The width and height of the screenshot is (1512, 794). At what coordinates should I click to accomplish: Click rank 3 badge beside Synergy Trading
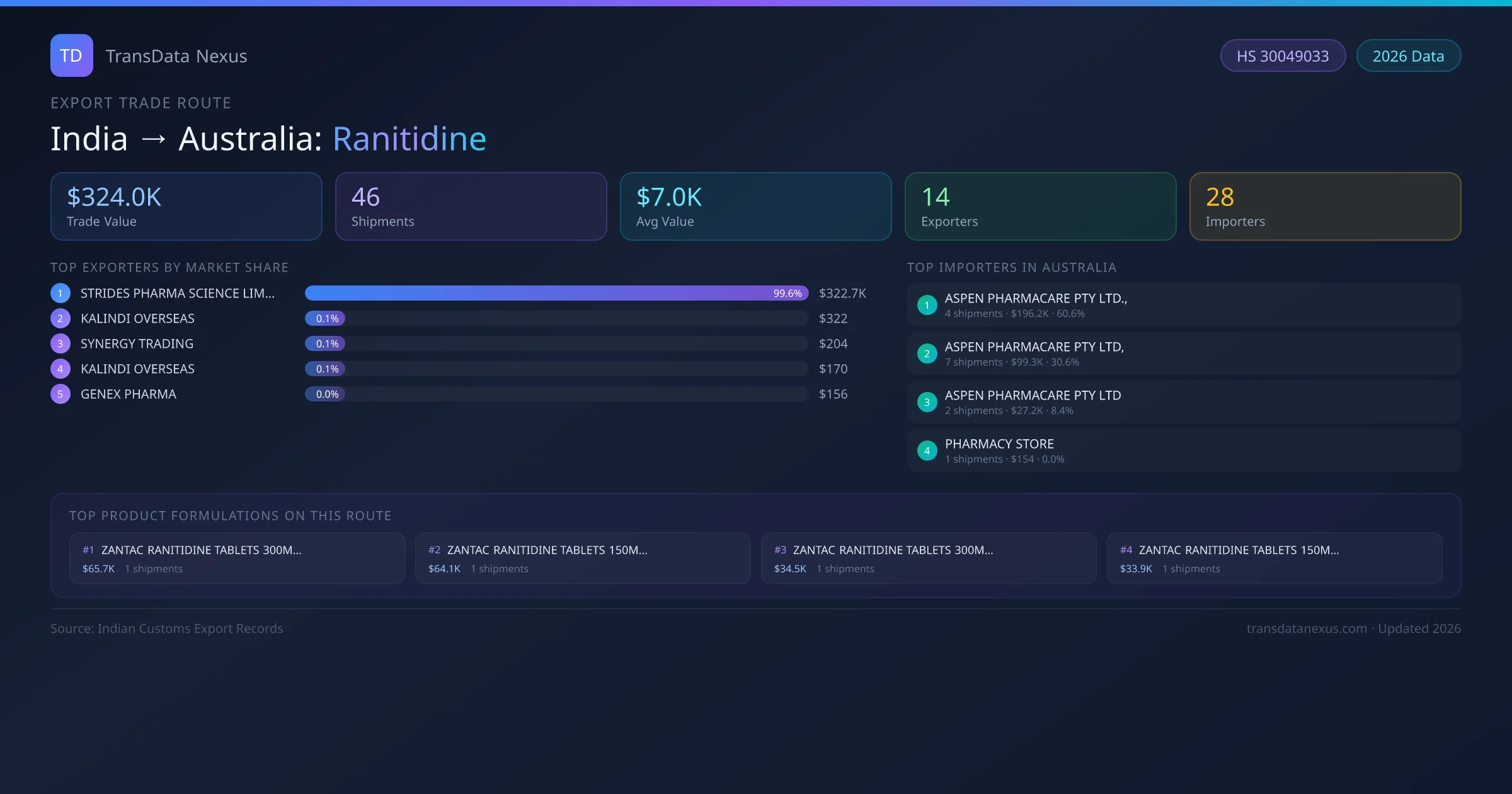tap(60, 343)
